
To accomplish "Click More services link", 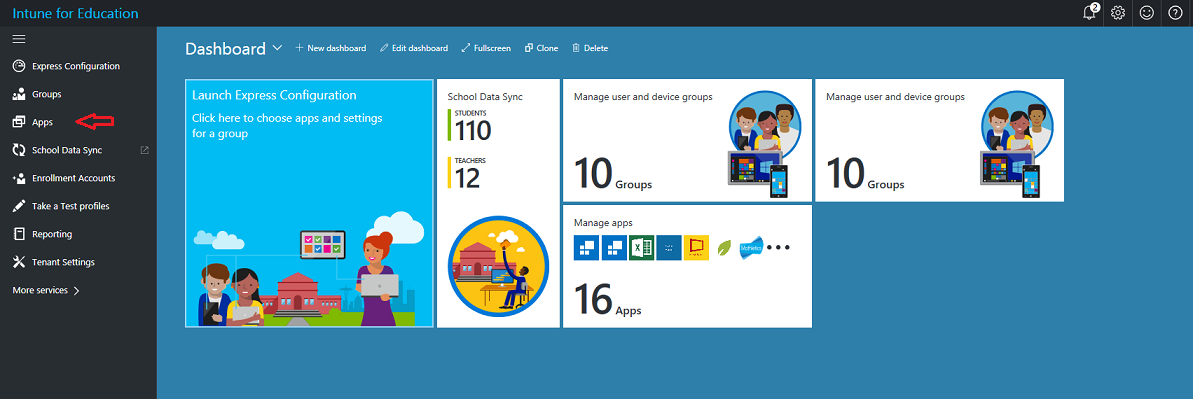I will click(x=40, y=291).
